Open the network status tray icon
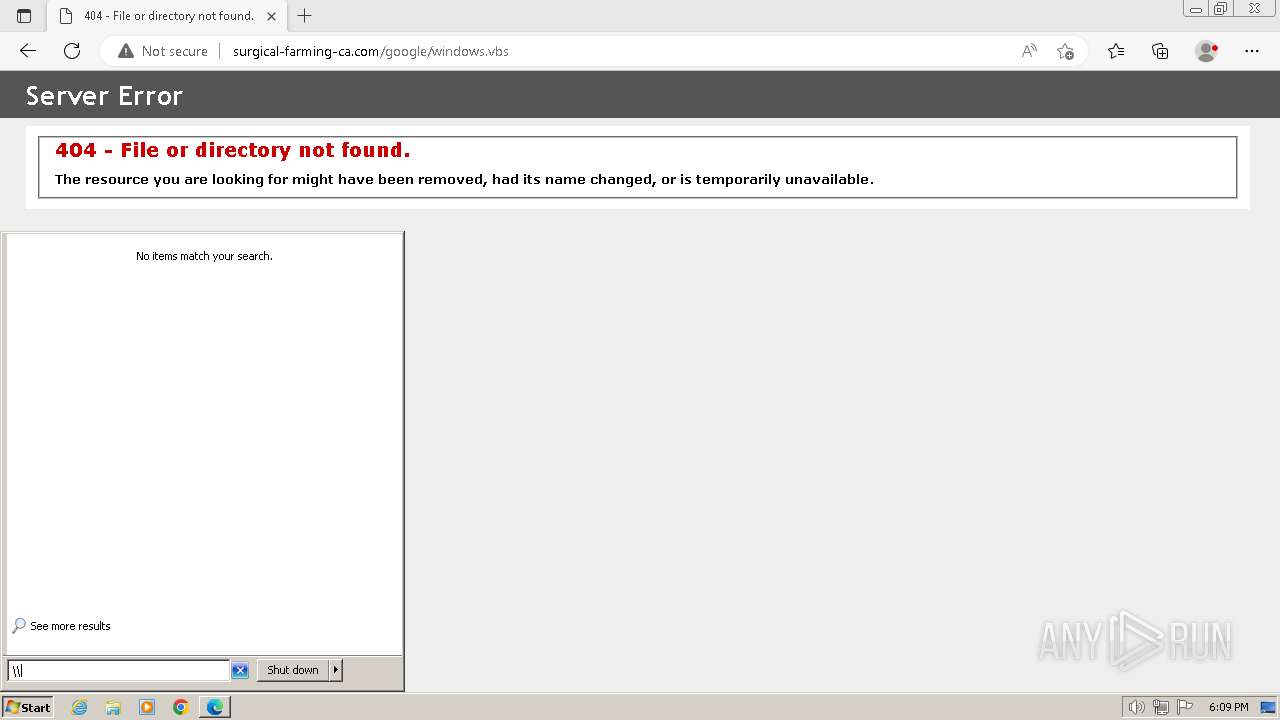The width and height of the screenshot is (1280, 720). click(x=1161, y=707)
